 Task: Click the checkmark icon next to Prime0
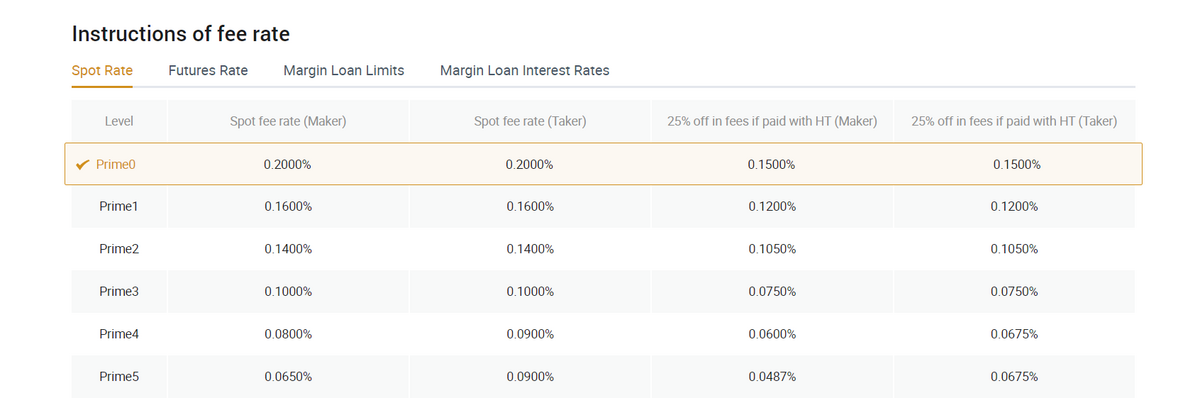click(84, 164)
